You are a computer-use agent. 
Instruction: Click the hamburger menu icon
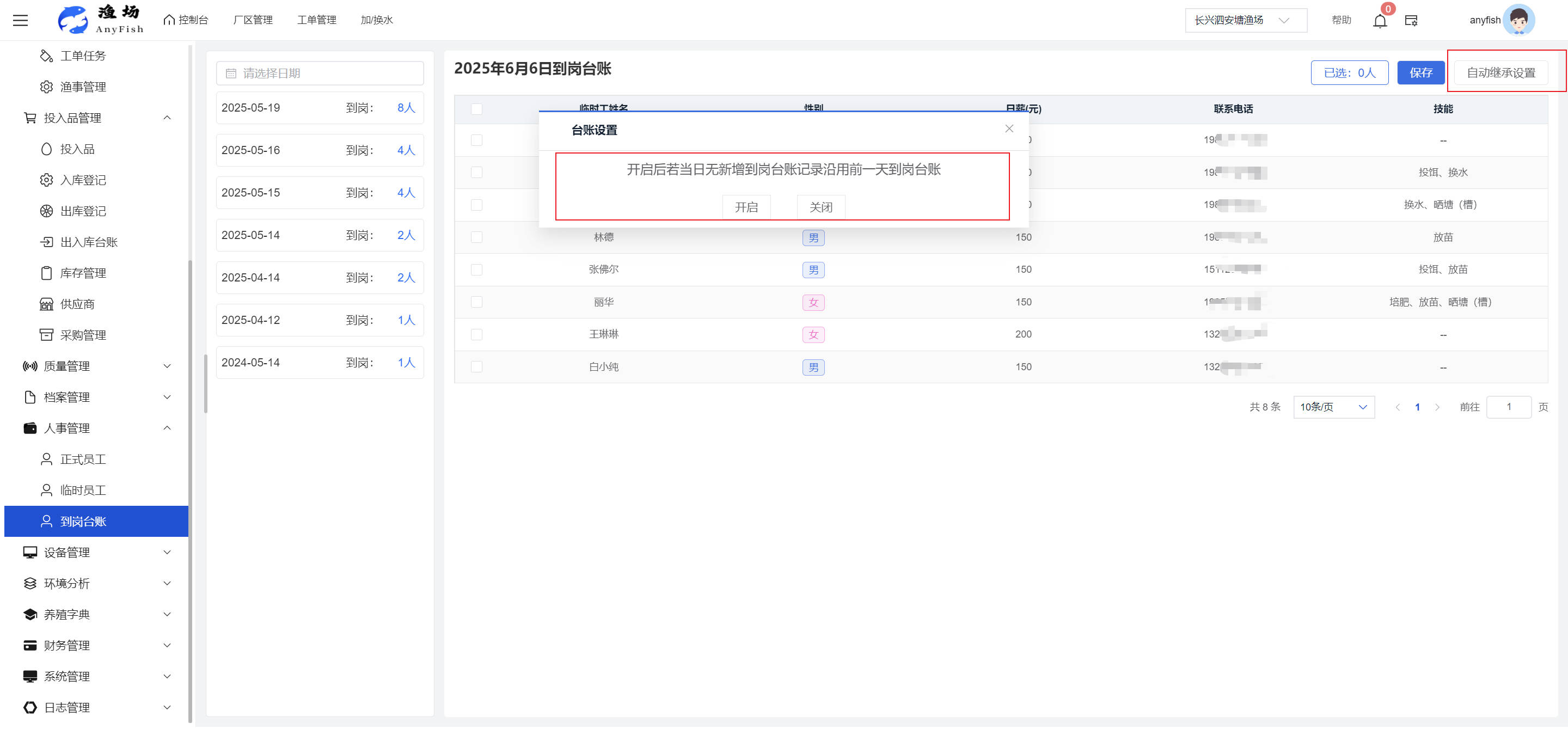click(x=20, y=20)
